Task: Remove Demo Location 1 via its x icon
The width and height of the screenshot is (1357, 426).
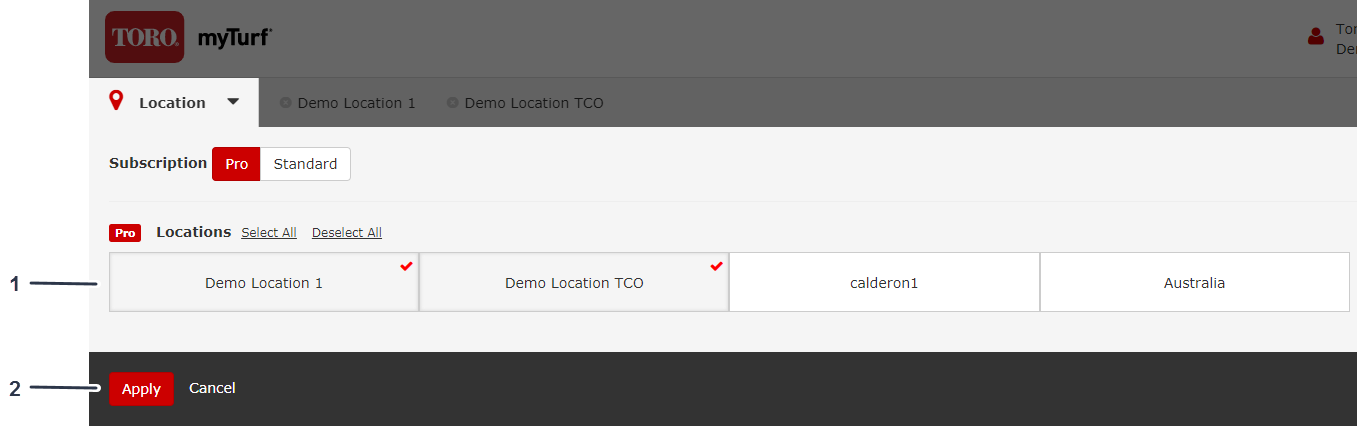Action: [x=285, y=103]
